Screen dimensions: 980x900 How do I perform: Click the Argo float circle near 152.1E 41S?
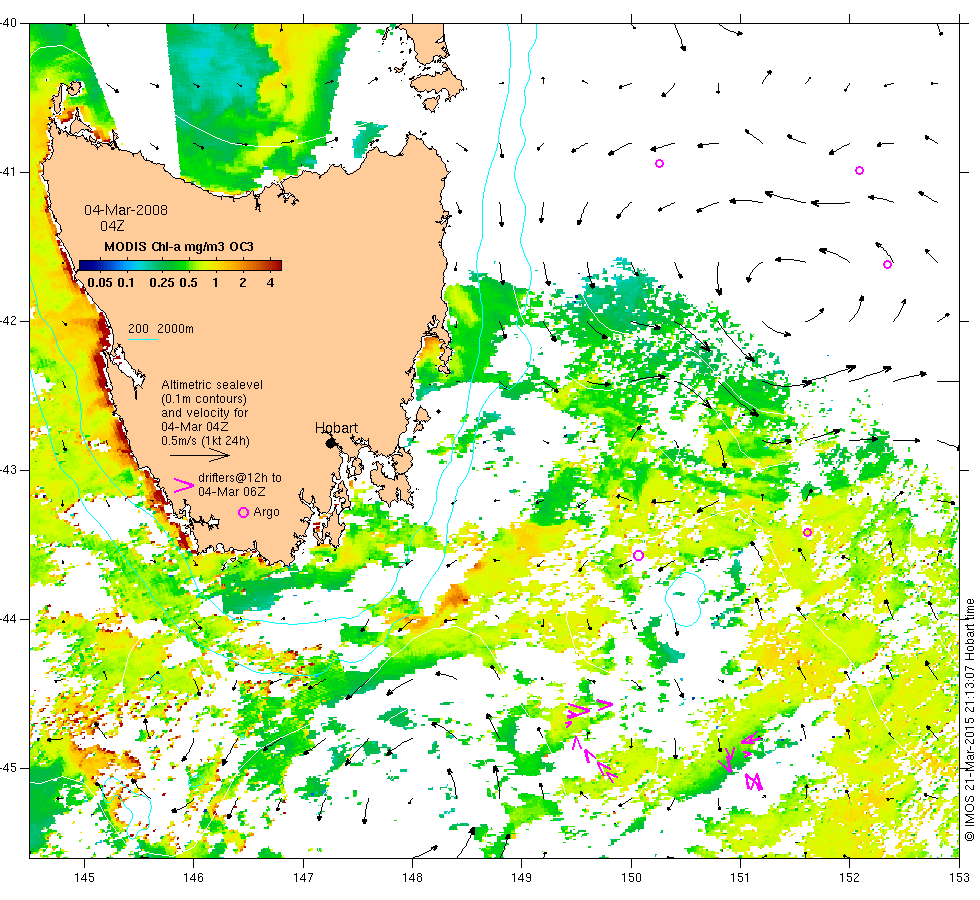859,171
